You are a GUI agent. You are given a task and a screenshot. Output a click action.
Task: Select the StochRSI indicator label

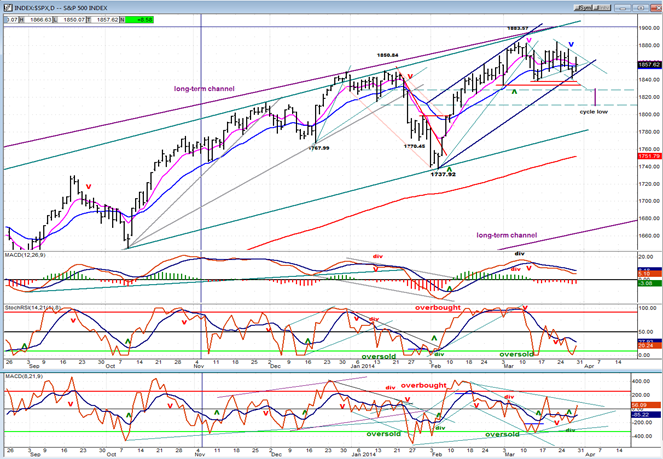click(30, 308)
